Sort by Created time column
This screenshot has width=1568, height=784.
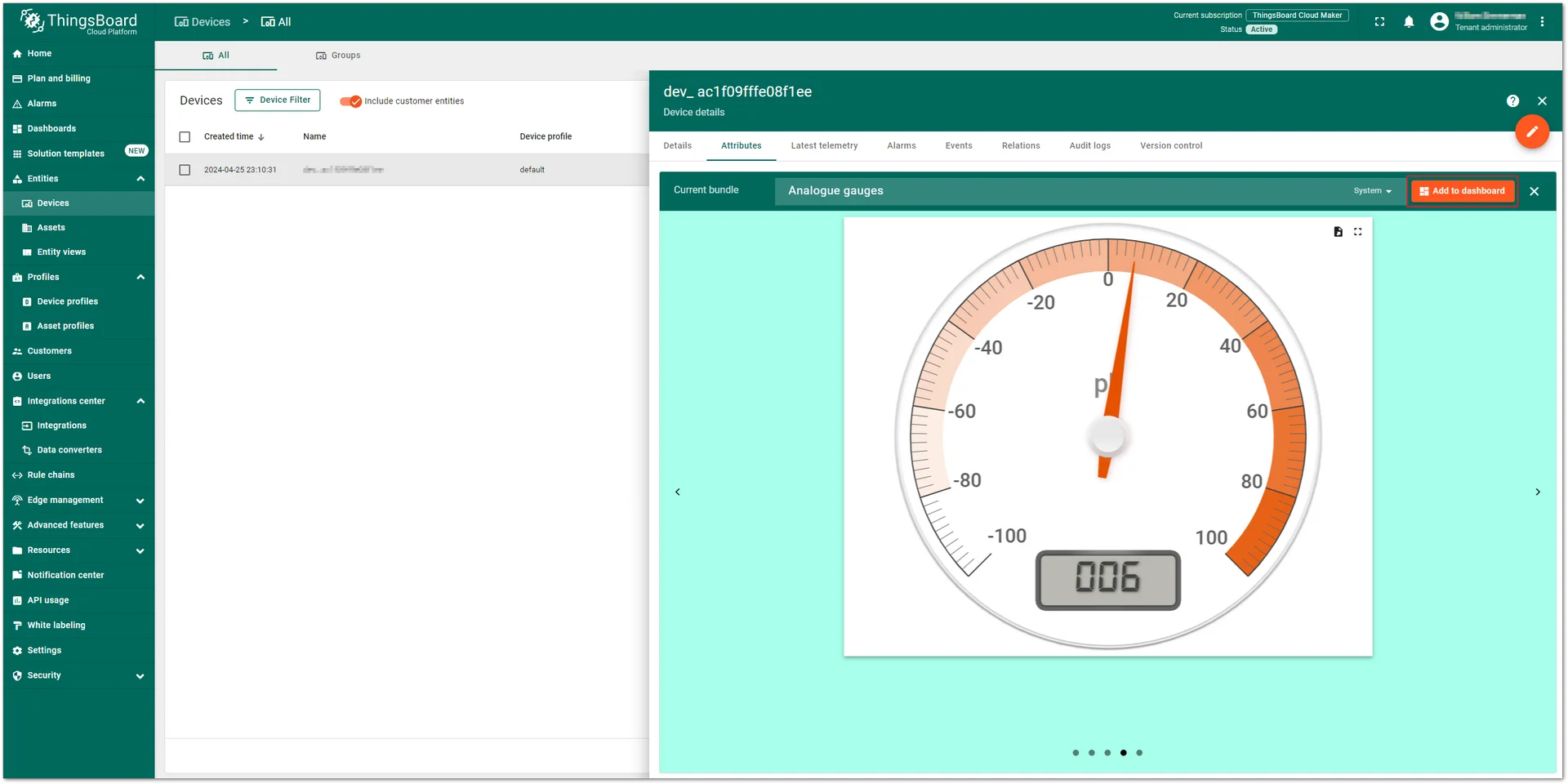(x=234, y=137)
